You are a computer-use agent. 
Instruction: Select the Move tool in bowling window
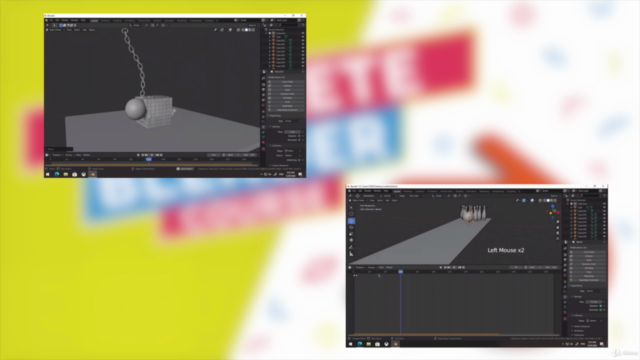click(x=351, y=221)
